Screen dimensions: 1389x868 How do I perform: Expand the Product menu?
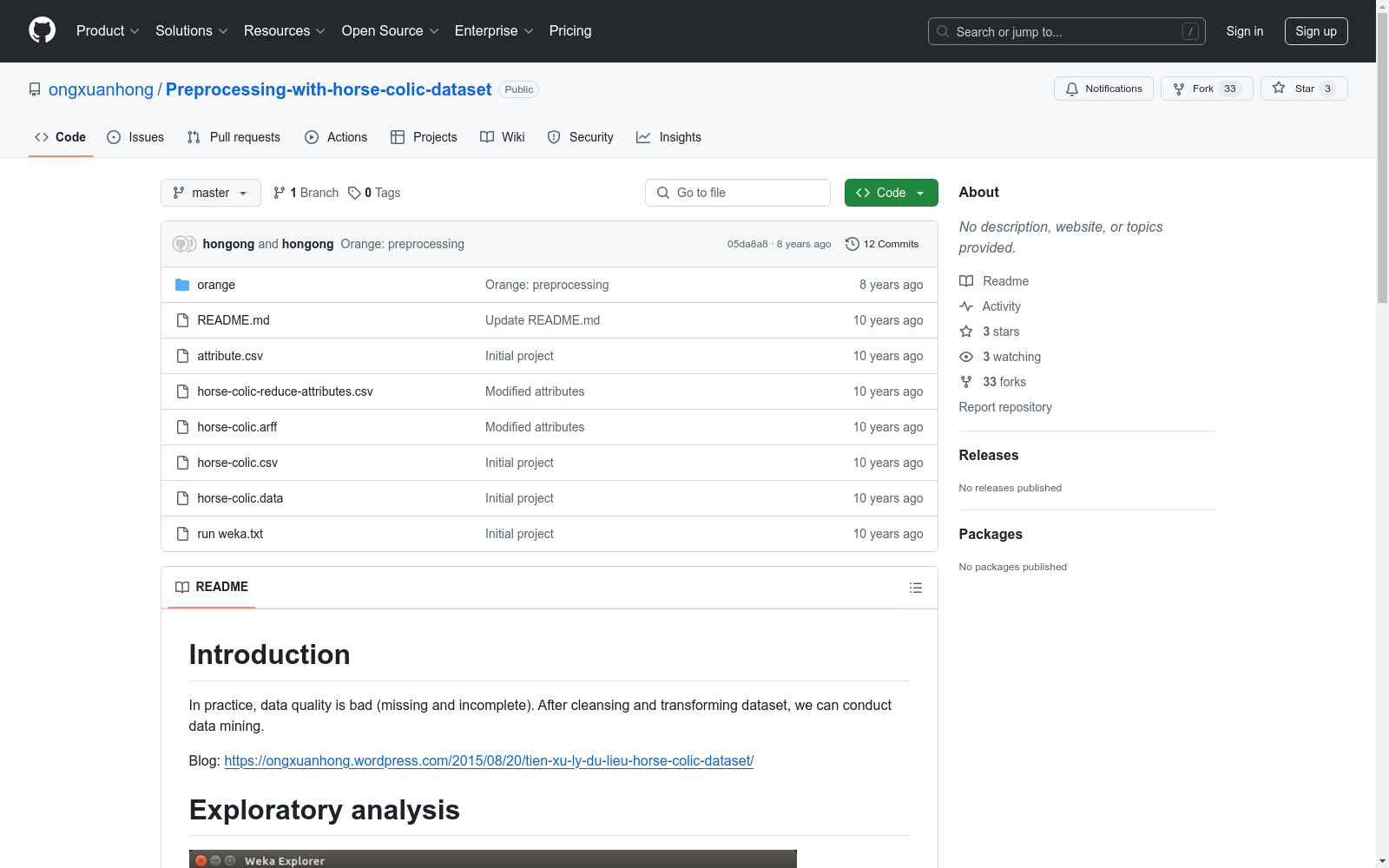[108, 30]
